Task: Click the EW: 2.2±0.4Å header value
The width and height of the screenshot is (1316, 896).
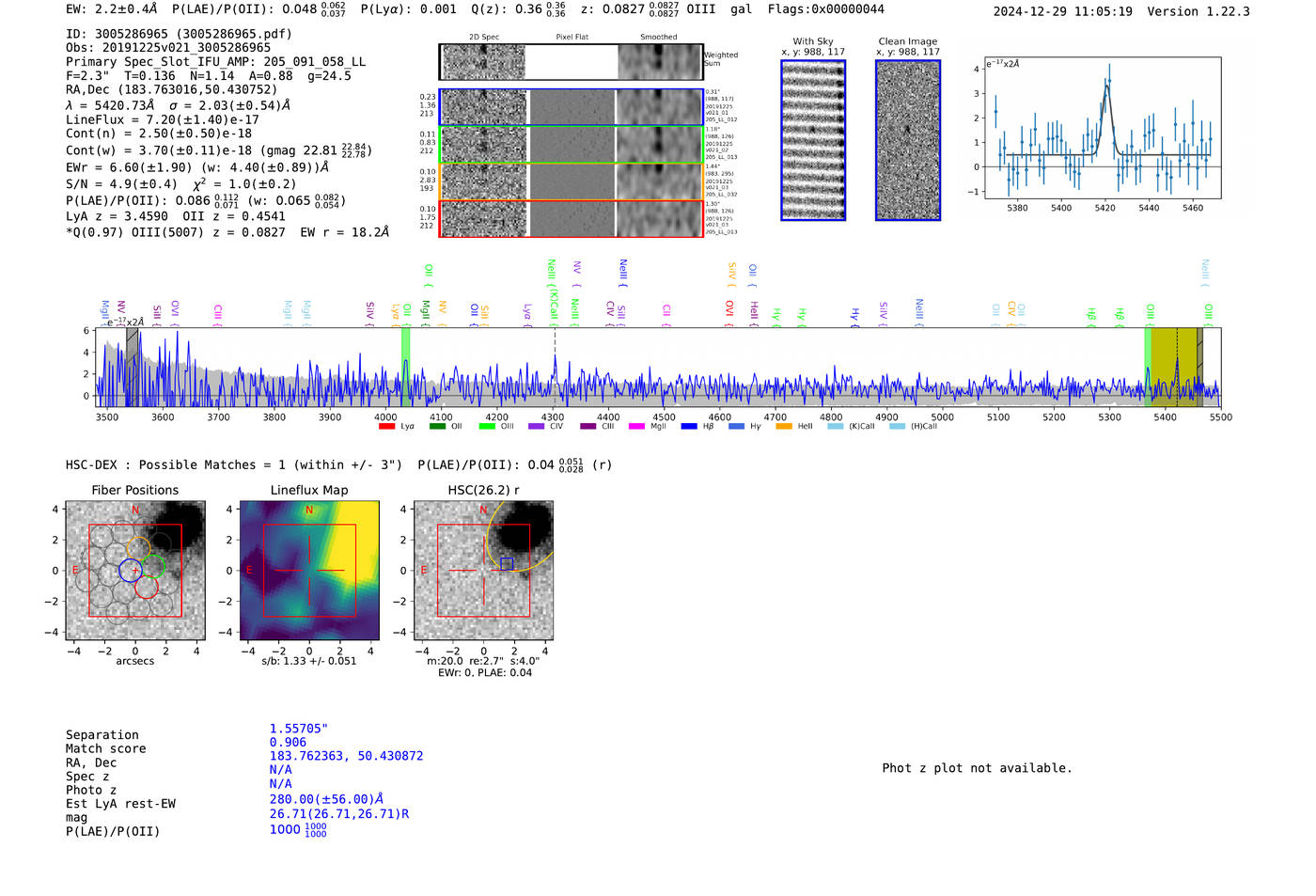Action: (112, 9)
